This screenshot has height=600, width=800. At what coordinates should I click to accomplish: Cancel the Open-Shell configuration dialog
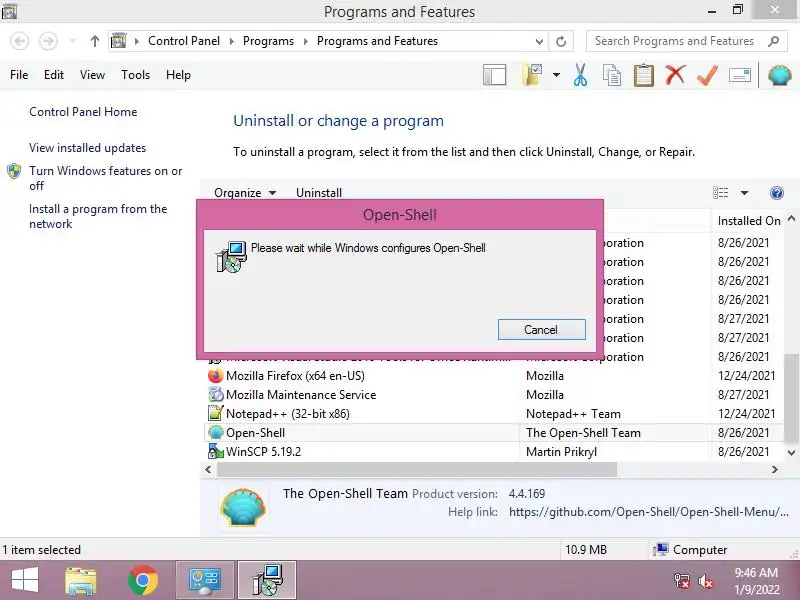tap(541, 330)
